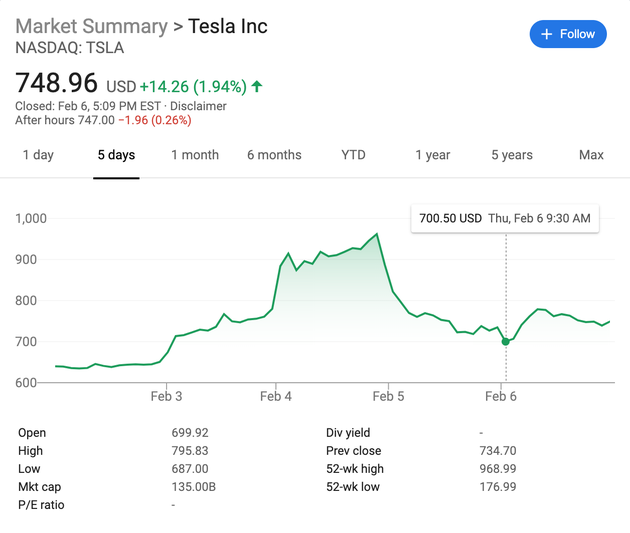Show the 1 year chart range
The image size is (630, 533).
433,155
